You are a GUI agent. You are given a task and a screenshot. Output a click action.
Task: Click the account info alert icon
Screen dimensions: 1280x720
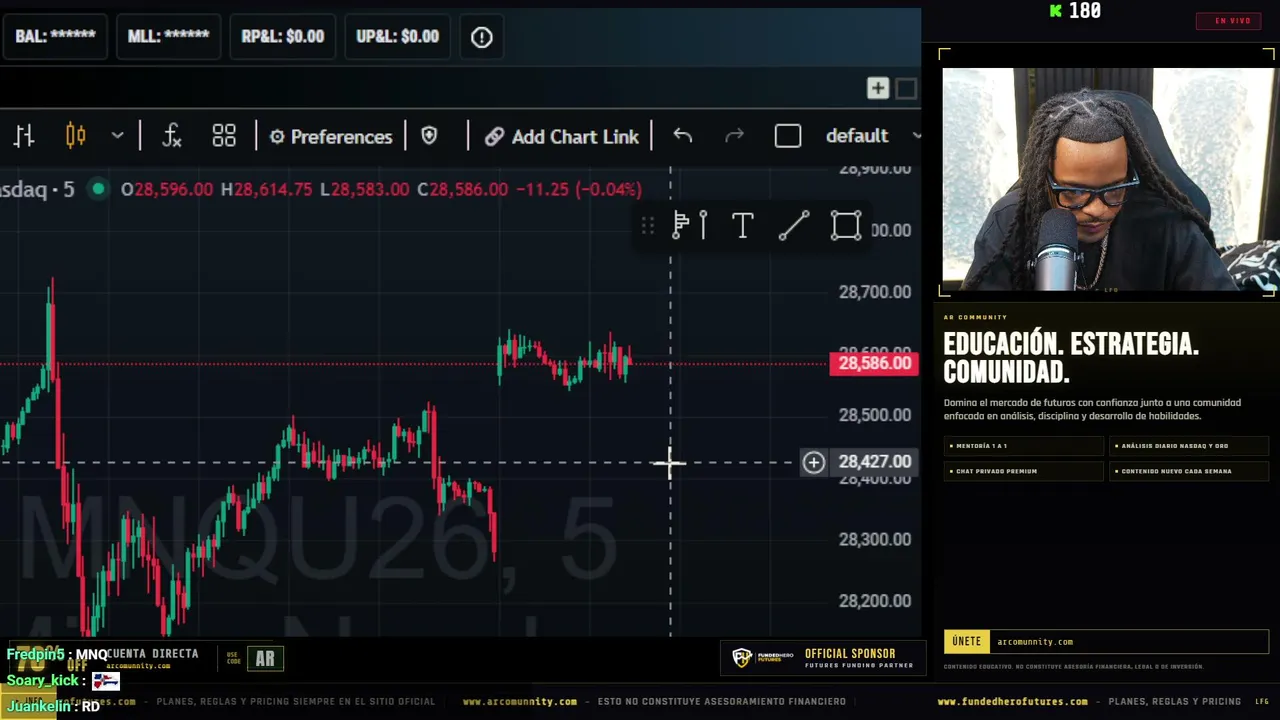[482, 37]
